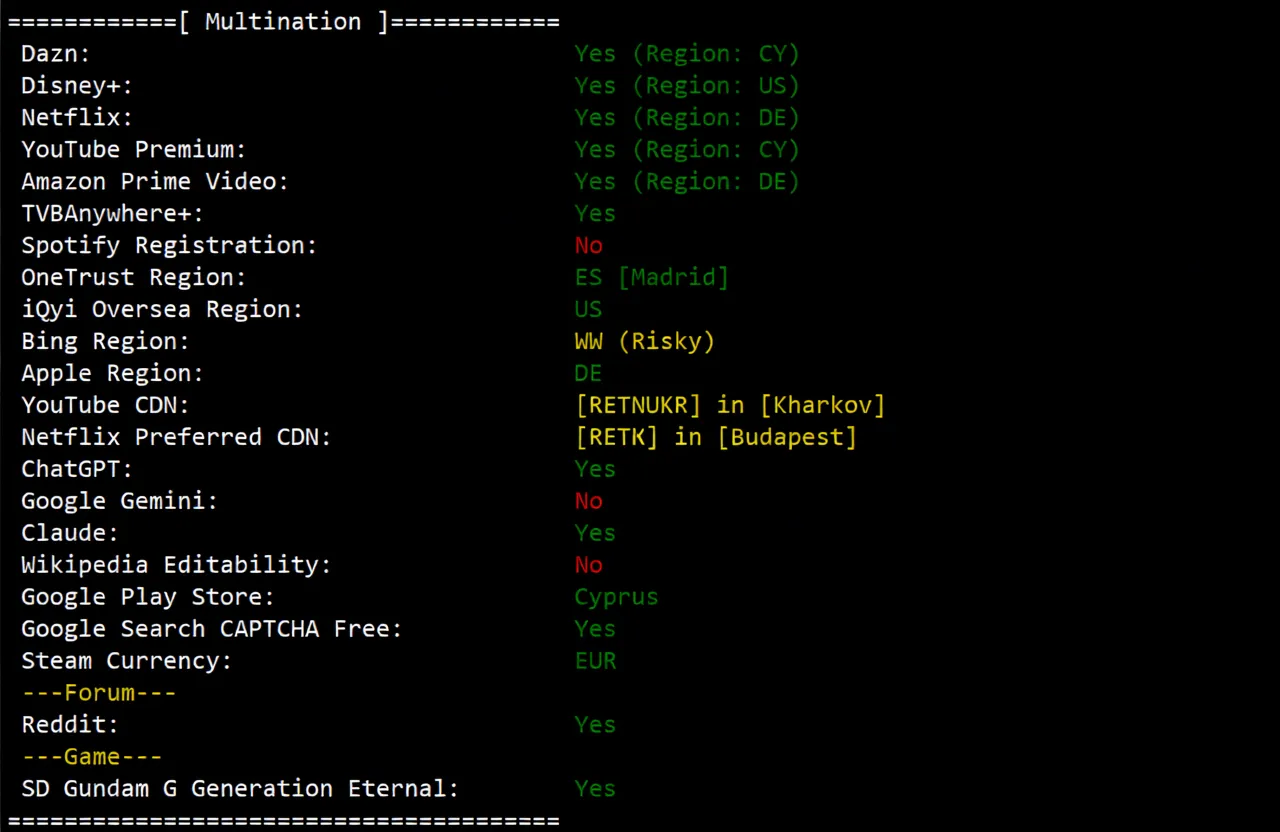Select the 'OneTrust Region:' label
The image size is (1280, 832).
[134, 278]
